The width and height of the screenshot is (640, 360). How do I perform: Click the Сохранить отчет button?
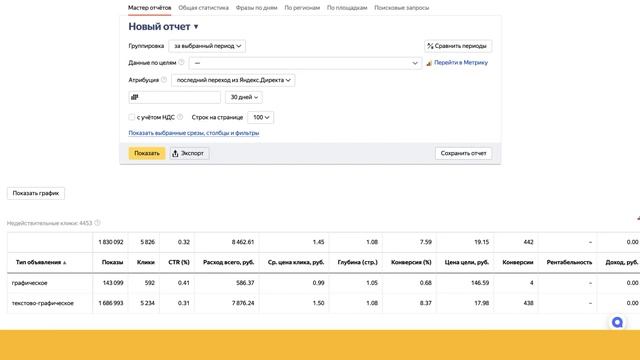coord(463,153)
